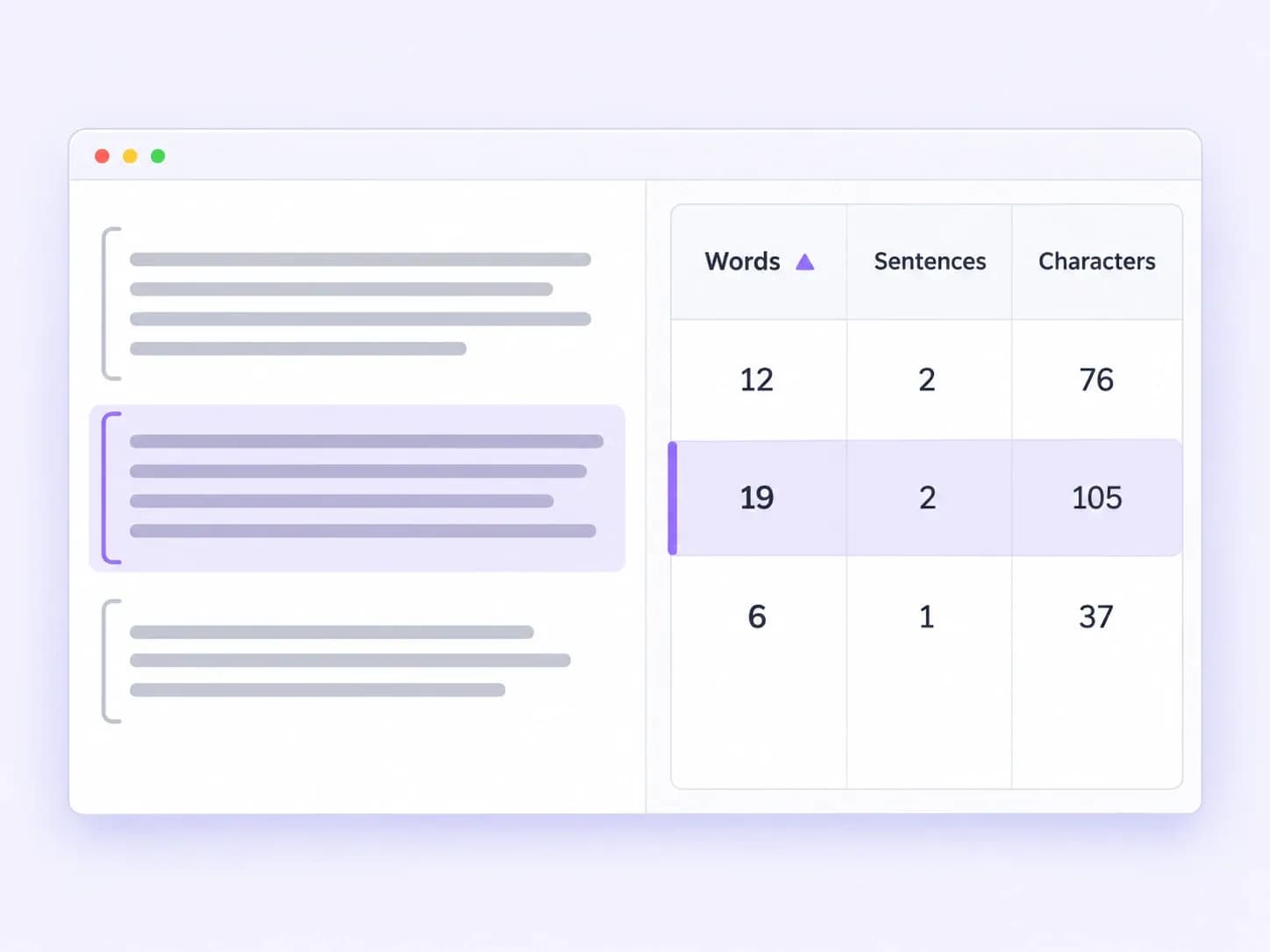Select the character count cell showing 105
The image size is (1270, 952).
1096,498
